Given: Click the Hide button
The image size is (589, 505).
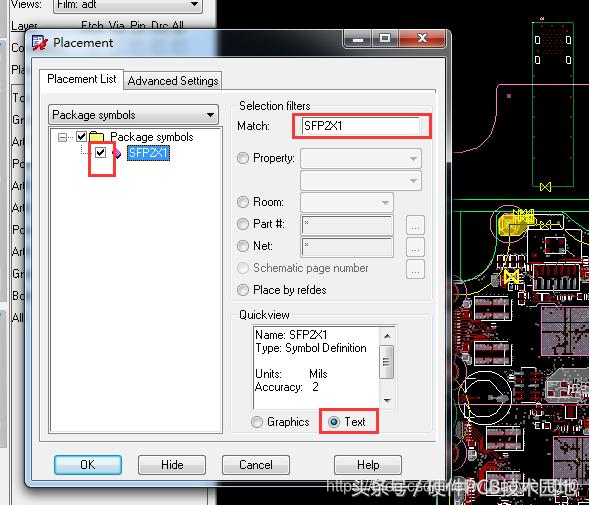Looking at the screenshot, I should pos(172,465).
